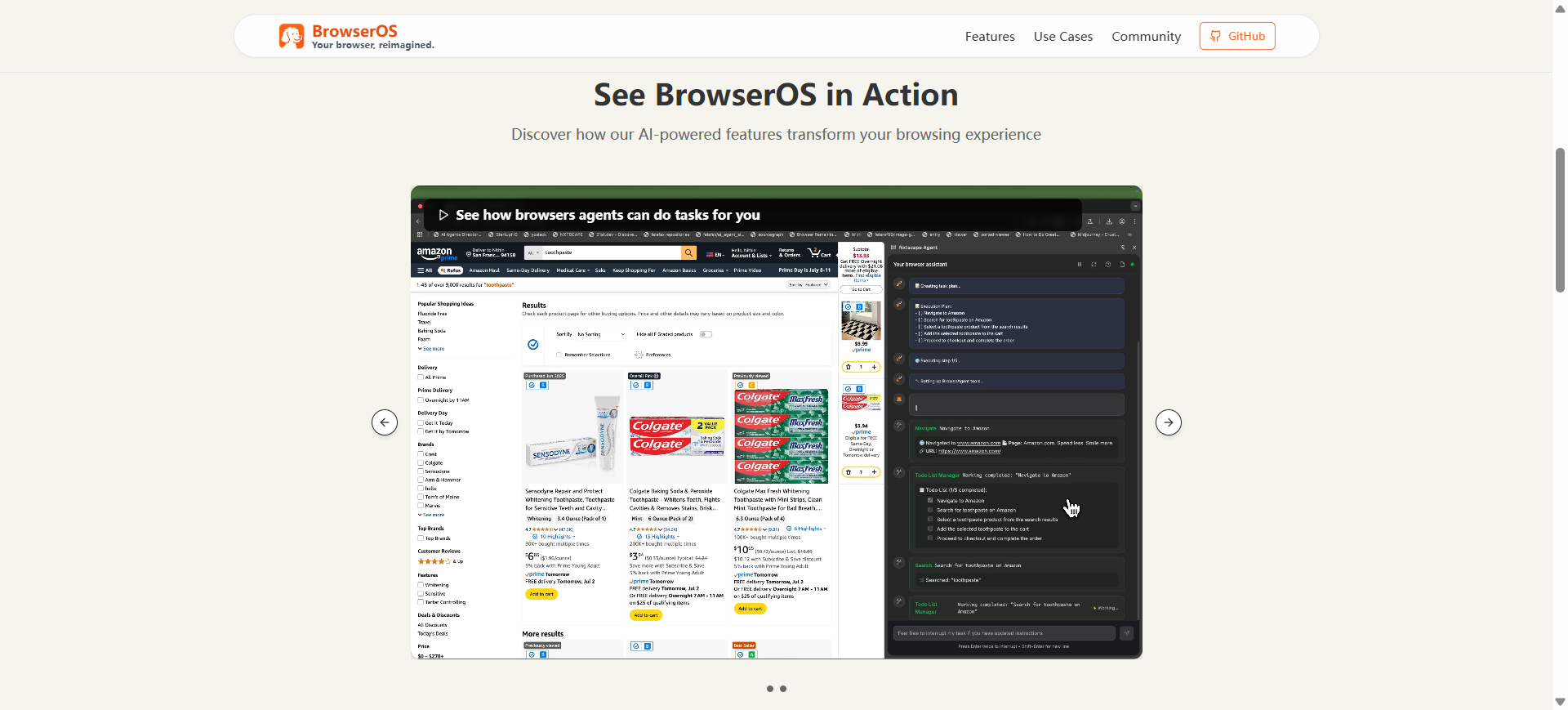Open the profile icon in demo browser toolbar
The image size is (1568, 710).
pyautogui.click(x=1122, y=221)
